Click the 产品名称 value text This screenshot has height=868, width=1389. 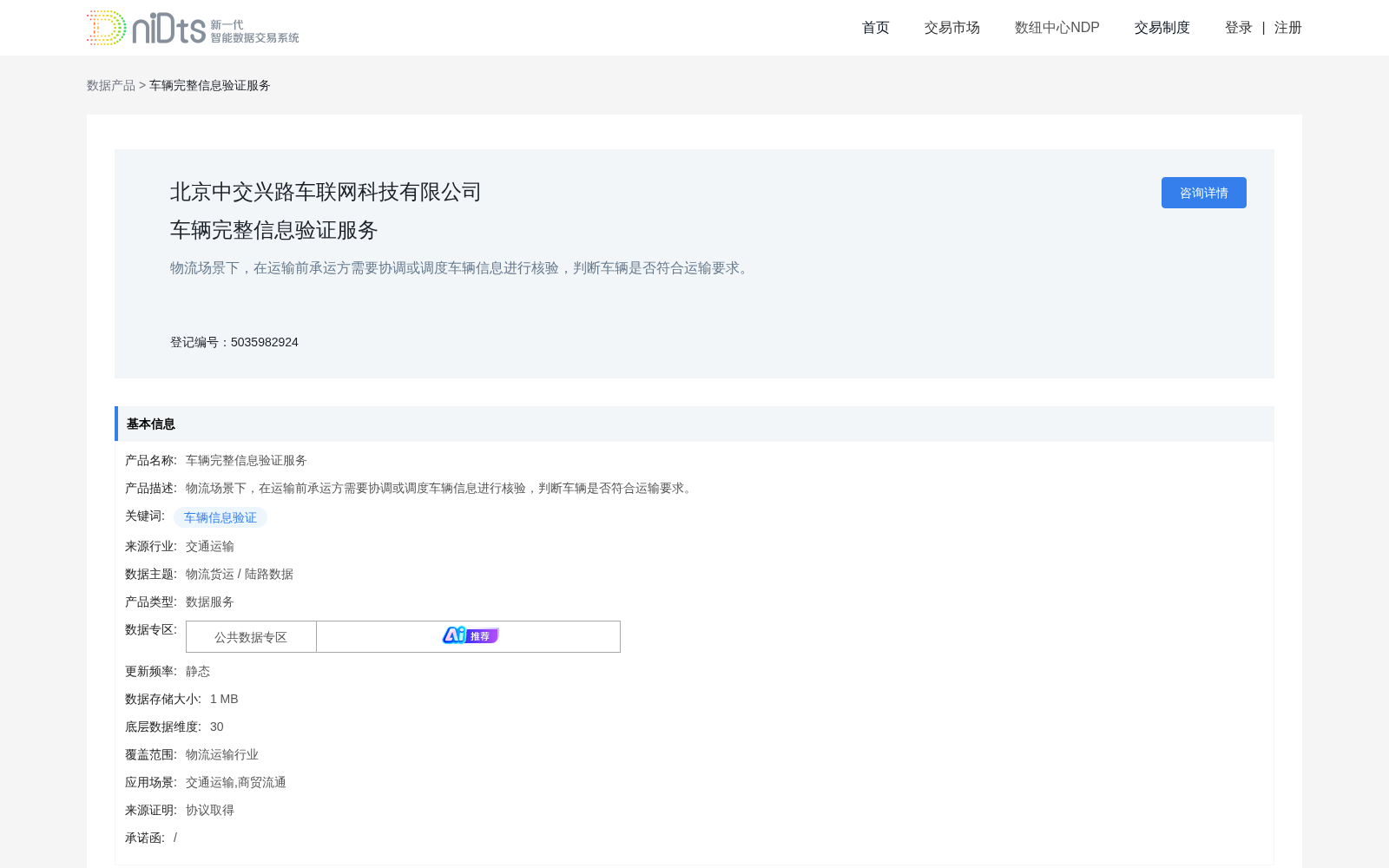247,460
